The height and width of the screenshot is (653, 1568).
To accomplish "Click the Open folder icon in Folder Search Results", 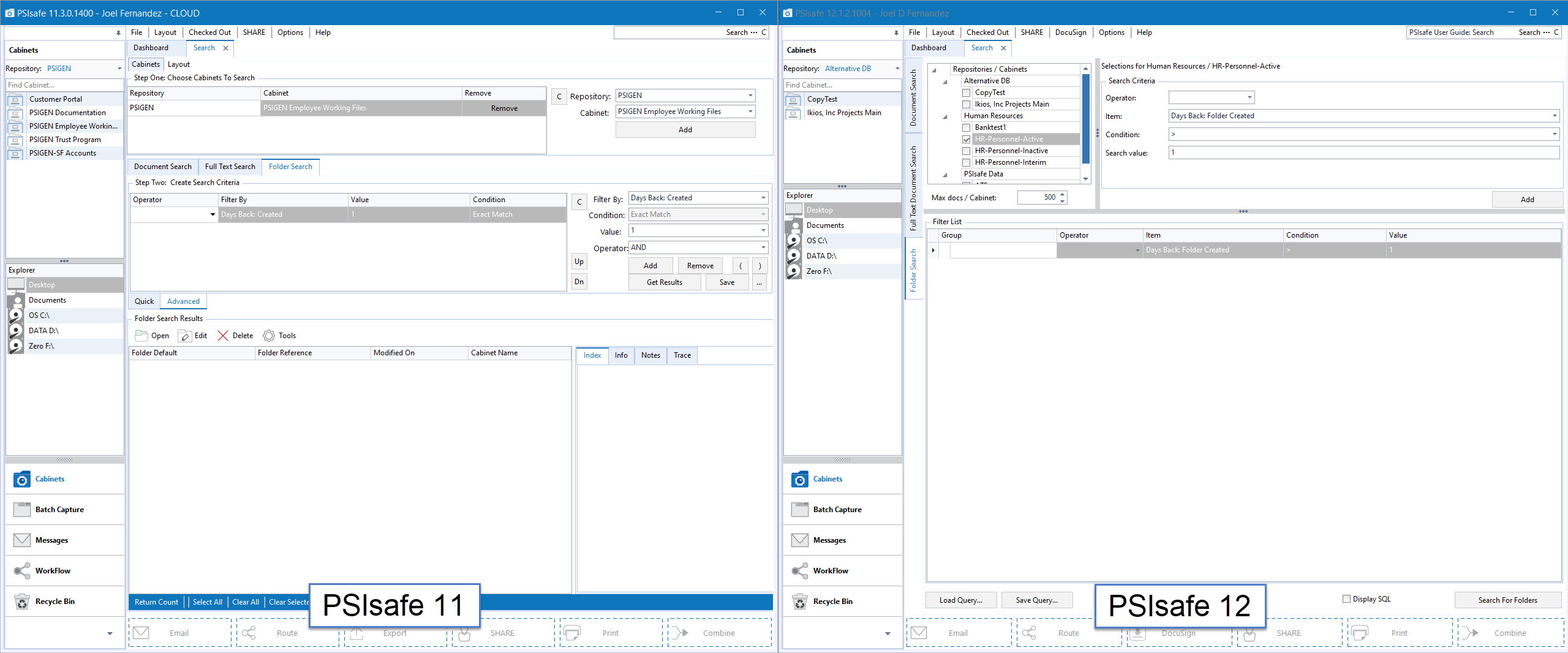I will pos(141,336).
